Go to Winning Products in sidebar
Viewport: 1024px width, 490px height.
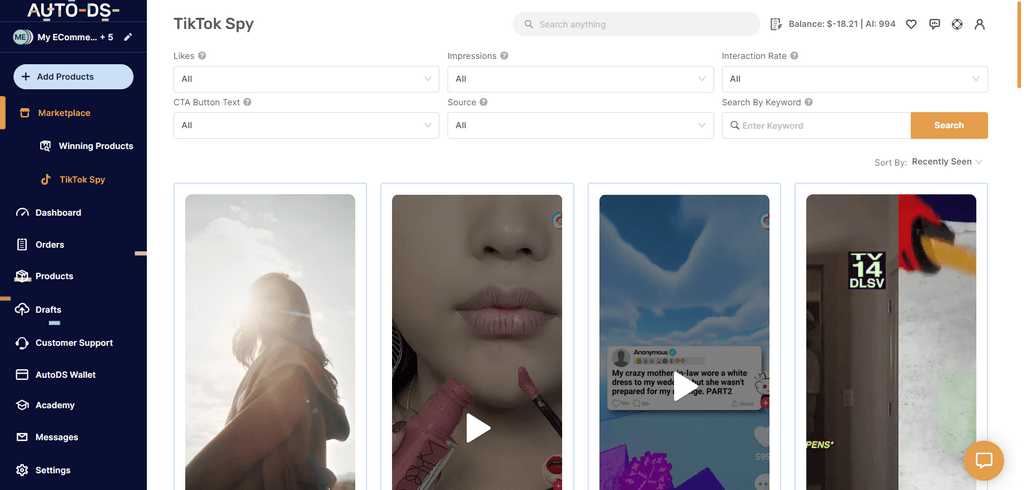pyautogui.click(x=95, y=146)
